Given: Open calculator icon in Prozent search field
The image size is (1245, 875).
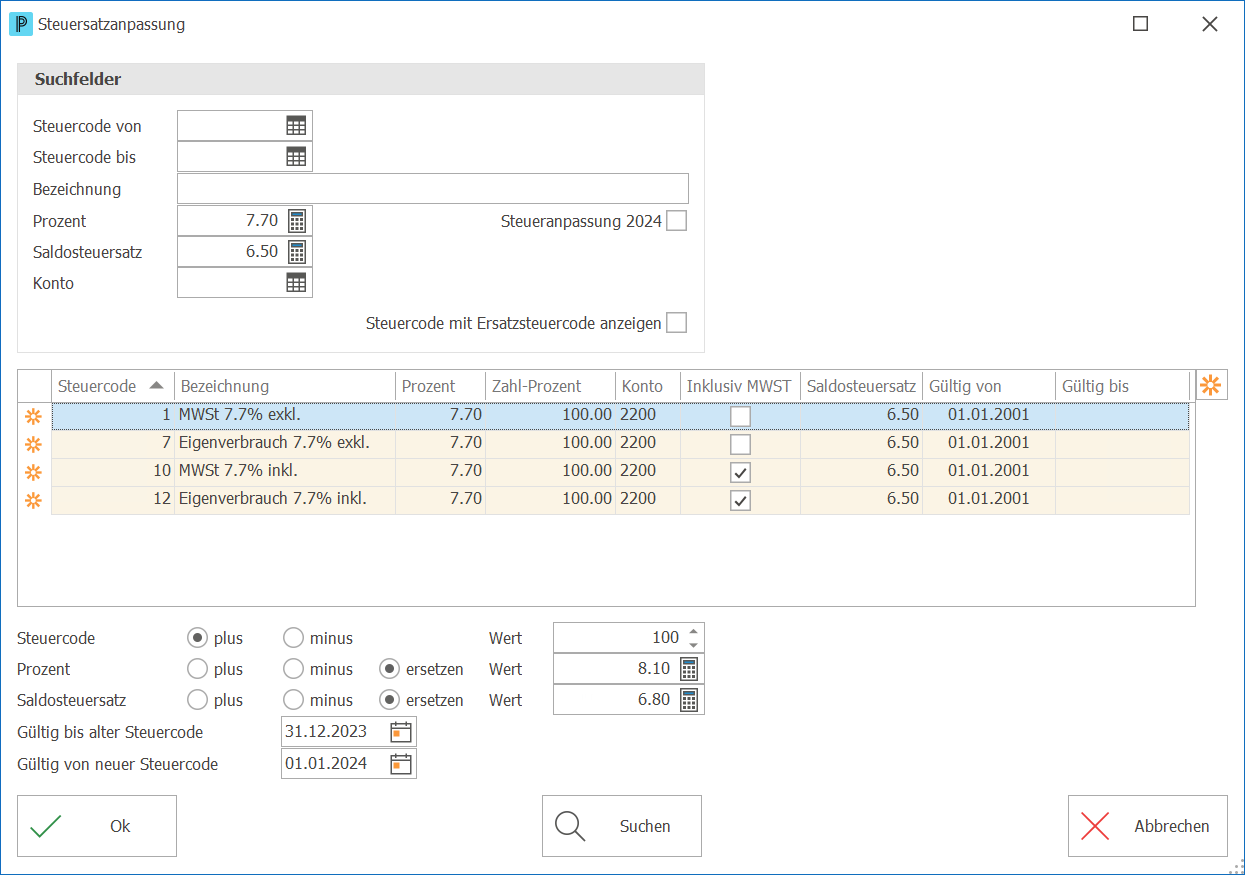Looking at the screenshot, I should [297, 220].
